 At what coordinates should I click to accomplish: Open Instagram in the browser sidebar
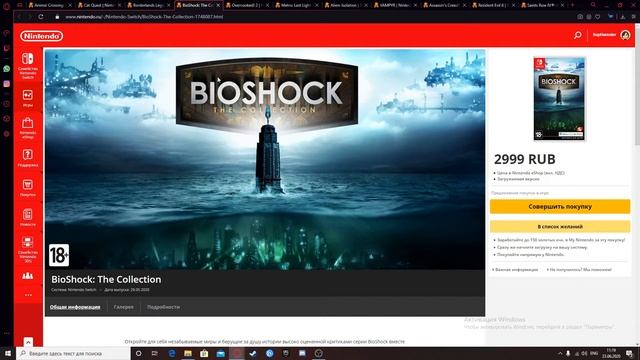pos(7,84)
